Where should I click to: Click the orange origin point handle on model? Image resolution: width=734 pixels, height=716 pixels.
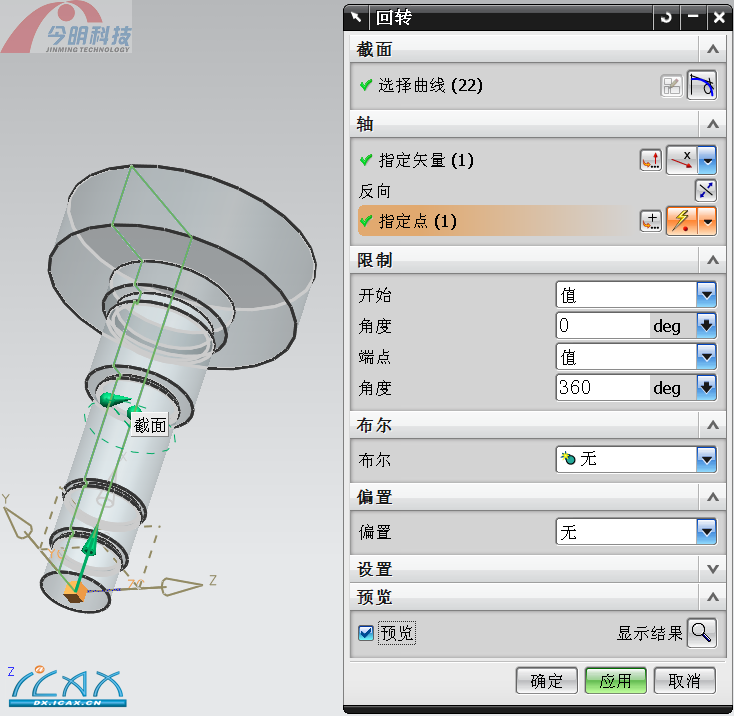pyautogui.click(x=75, y=592)
